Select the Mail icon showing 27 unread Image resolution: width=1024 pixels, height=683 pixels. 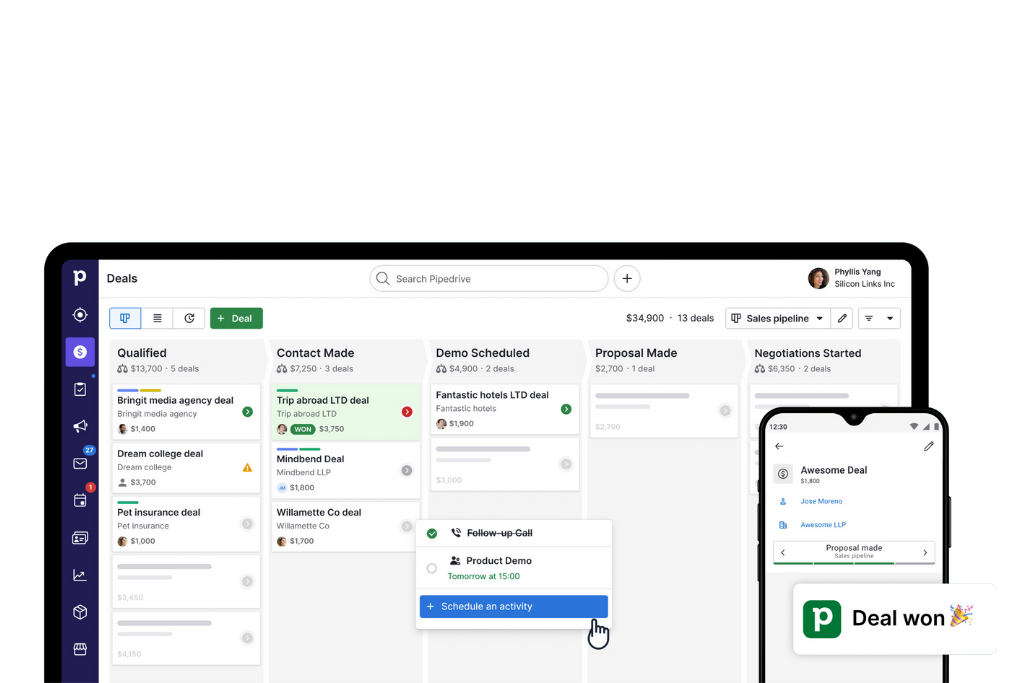80,465
